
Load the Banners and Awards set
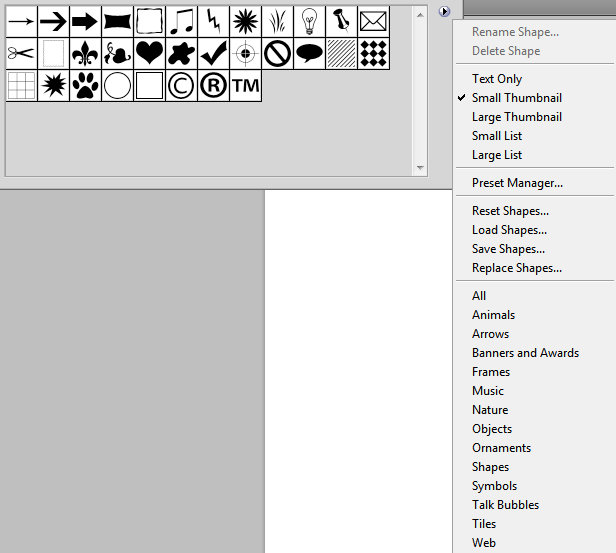pos(525,353)
